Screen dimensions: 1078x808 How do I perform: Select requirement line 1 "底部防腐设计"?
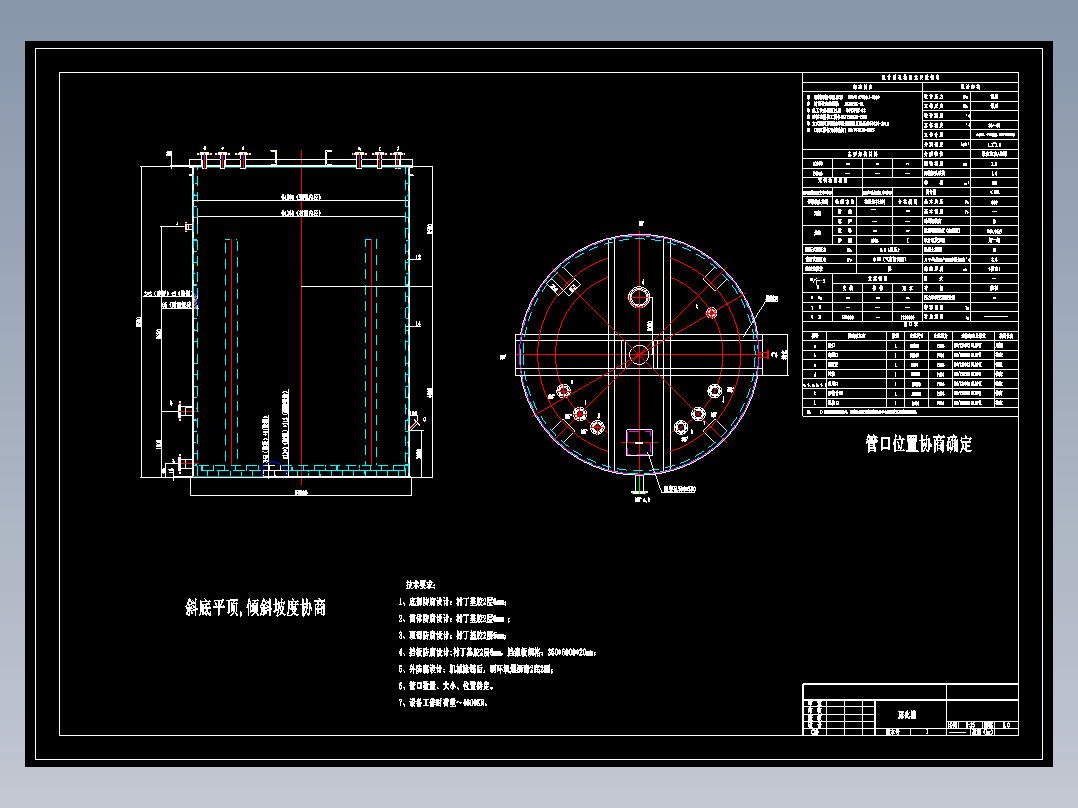(x=452, y=602)
